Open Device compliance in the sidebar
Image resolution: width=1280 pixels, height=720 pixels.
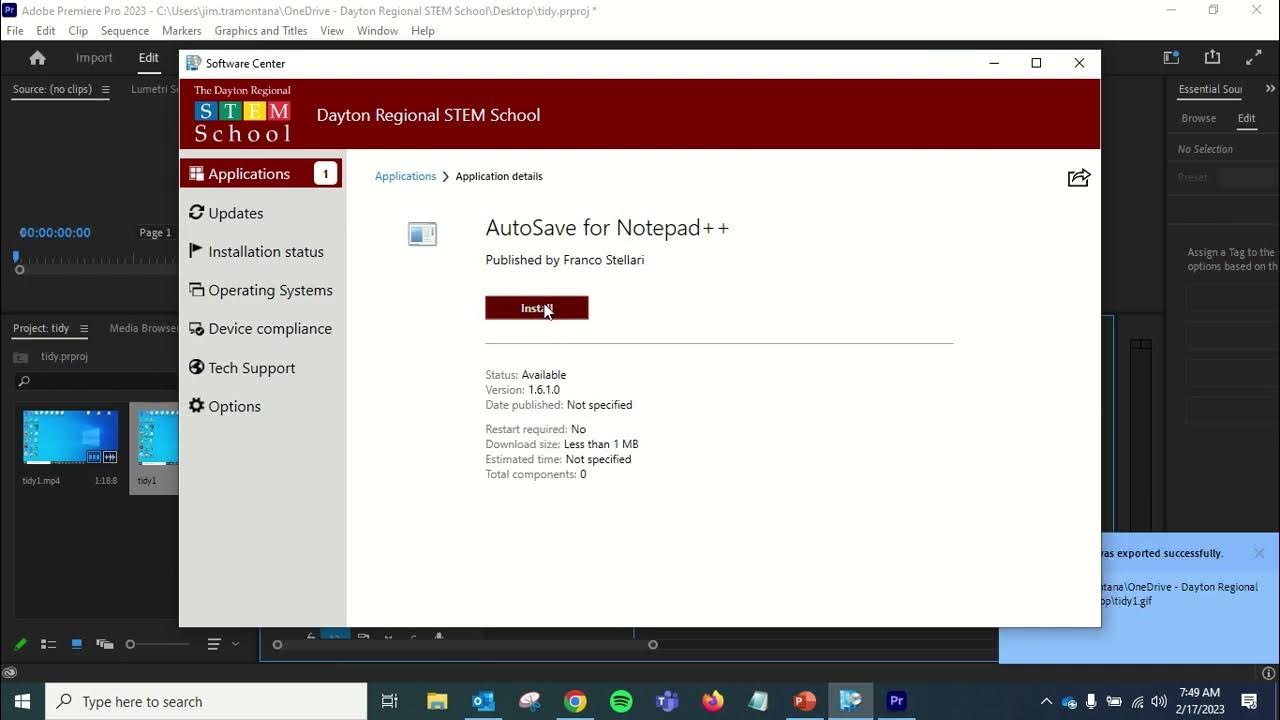(261, 329)
